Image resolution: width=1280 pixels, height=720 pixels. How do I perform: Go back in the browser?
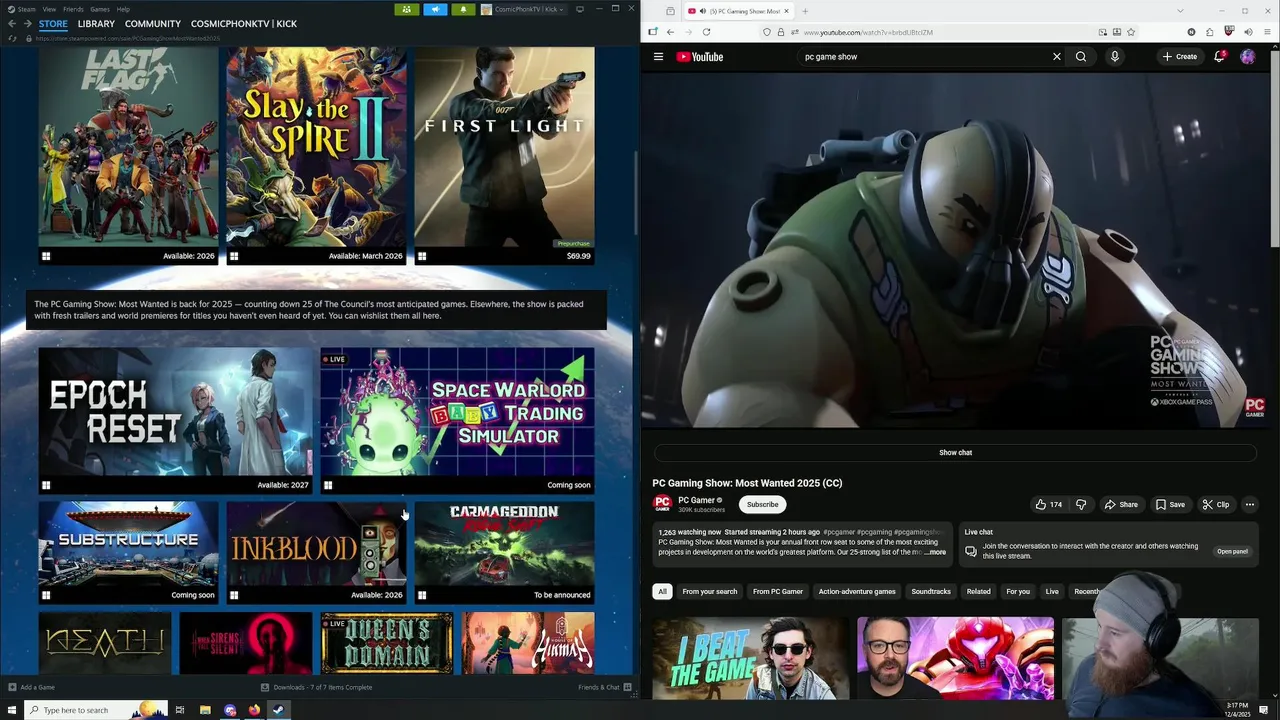pyautogui.click(x=670, y=32)
